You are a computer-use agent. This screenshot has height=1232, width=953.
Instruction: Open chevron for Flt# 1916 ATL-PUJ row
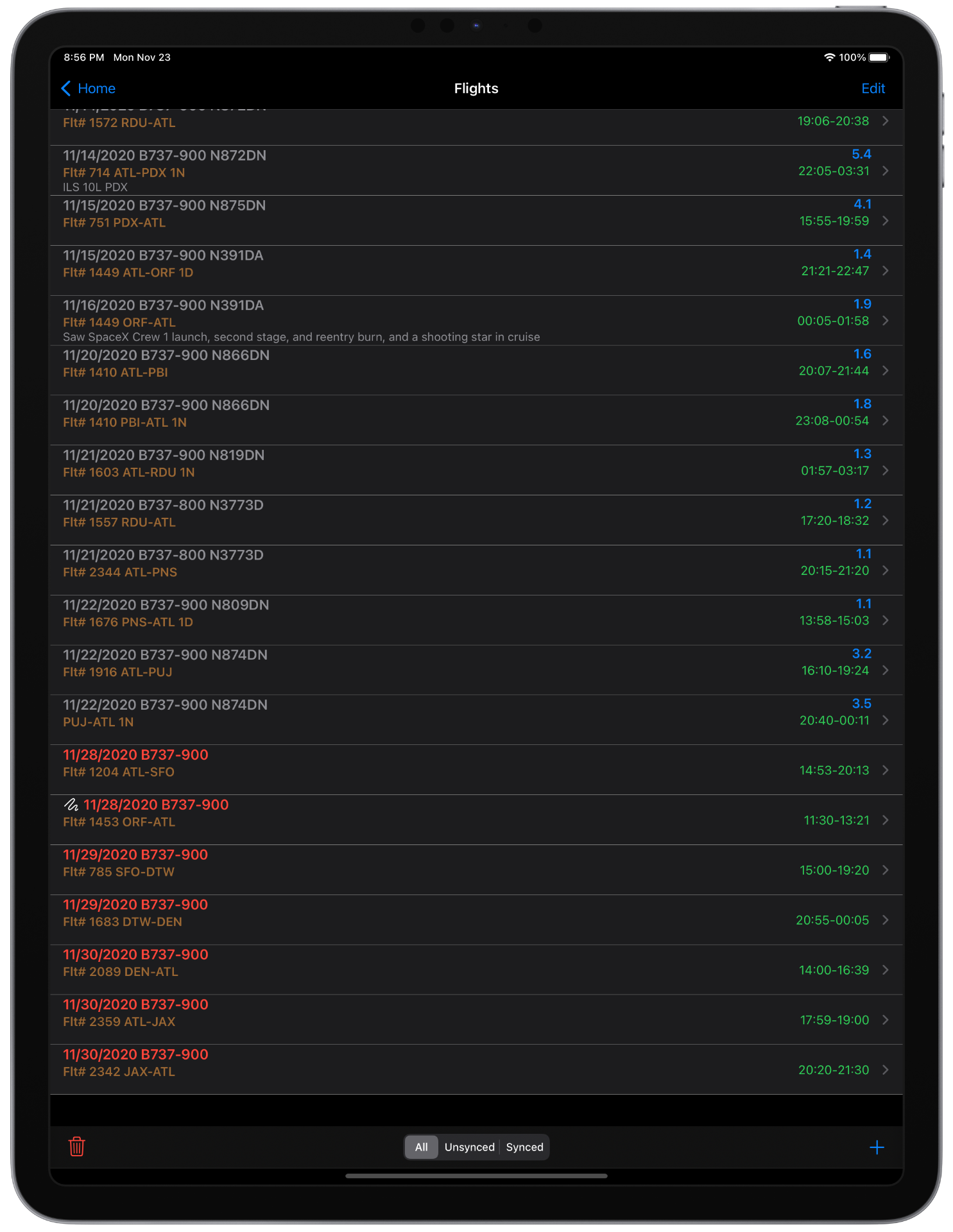tap(886, 670)
